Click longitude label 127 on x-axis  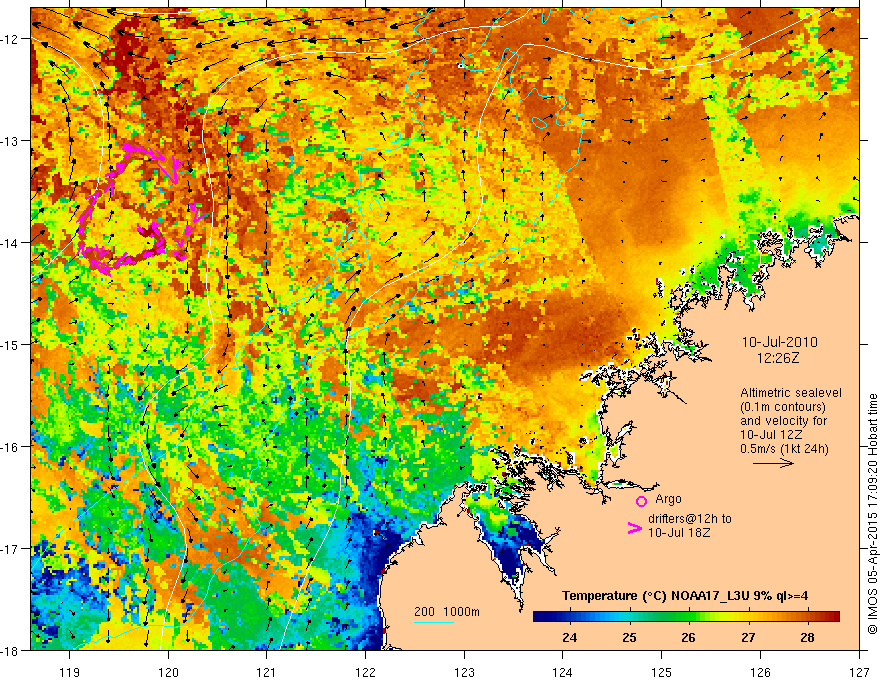pos(859,672)
